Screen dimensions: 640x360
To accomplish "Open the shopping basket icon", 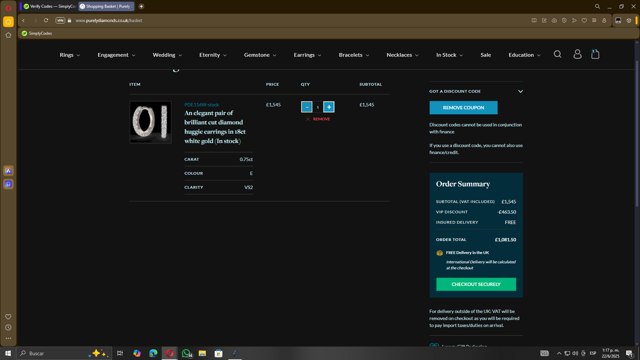I will point(595,54).
